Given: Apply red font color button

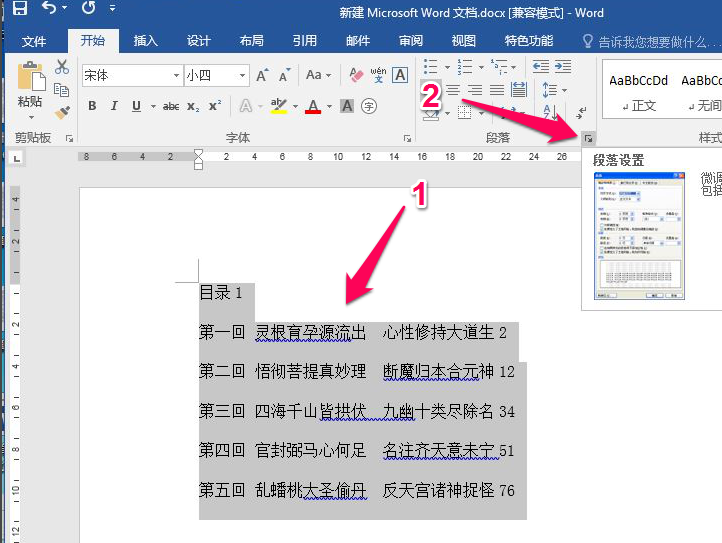Looking at the screenshot, I should [x=313, y=106].
